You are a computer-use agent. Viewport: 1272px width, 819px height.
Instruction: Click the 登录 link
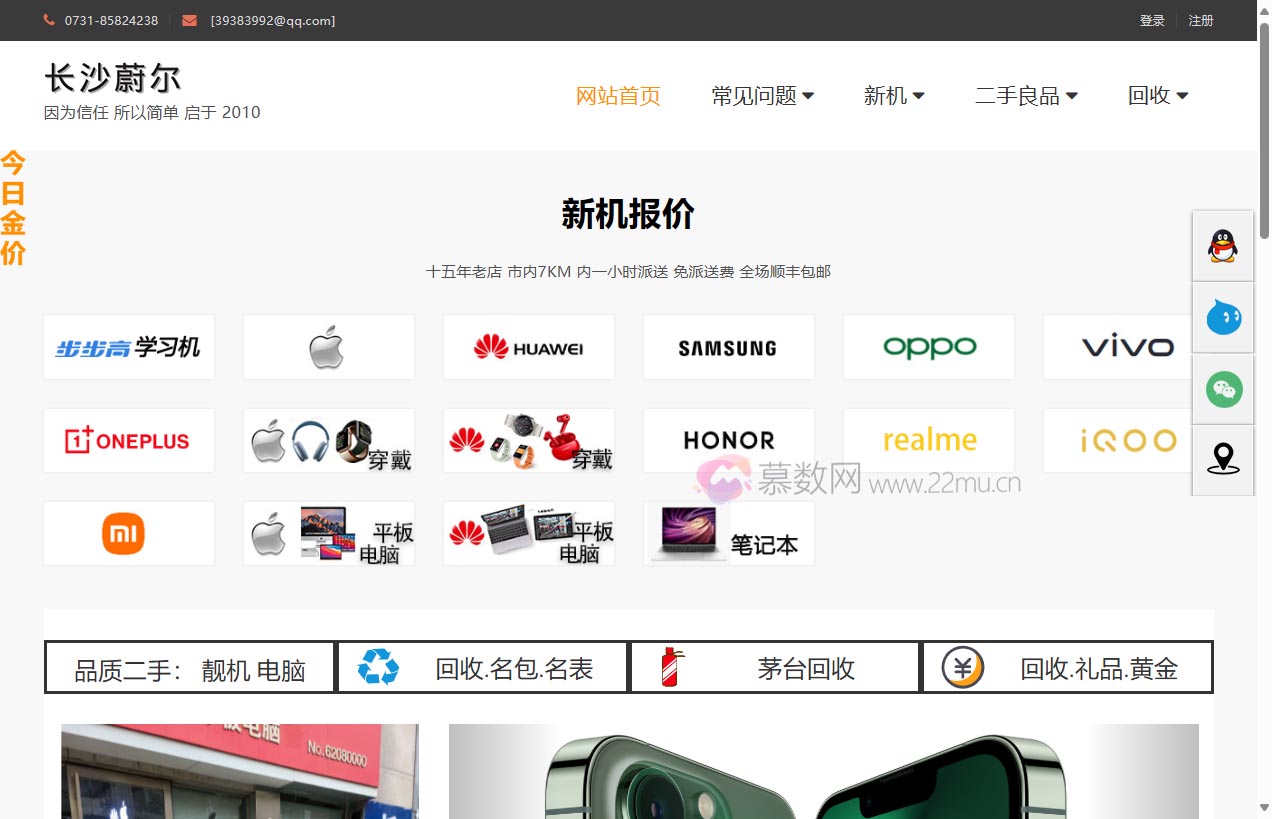pos(1152,20)
